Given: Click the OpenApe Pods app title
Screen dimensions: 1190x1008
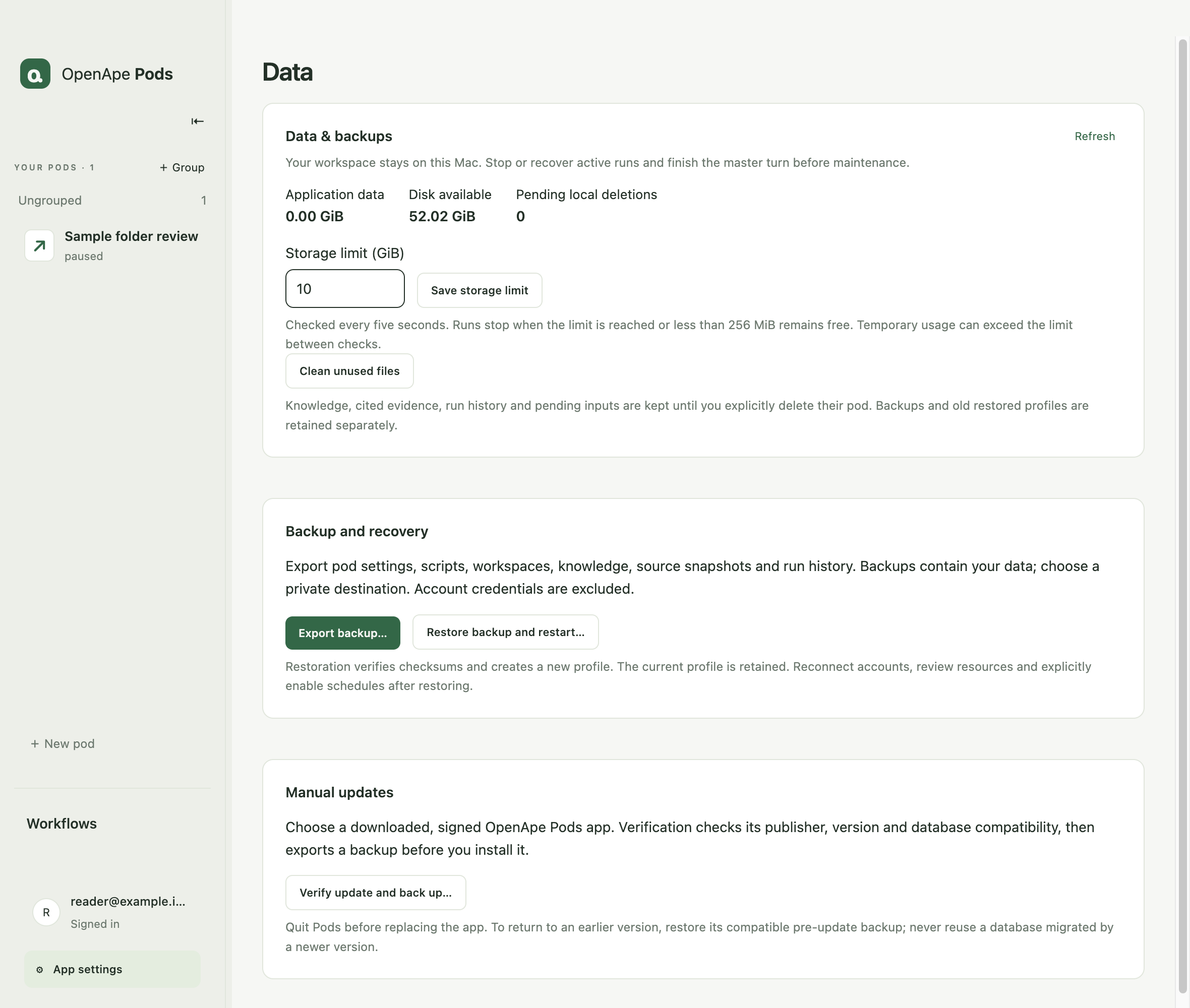Looking at the screenshot, I should click(x=117, y=74).
